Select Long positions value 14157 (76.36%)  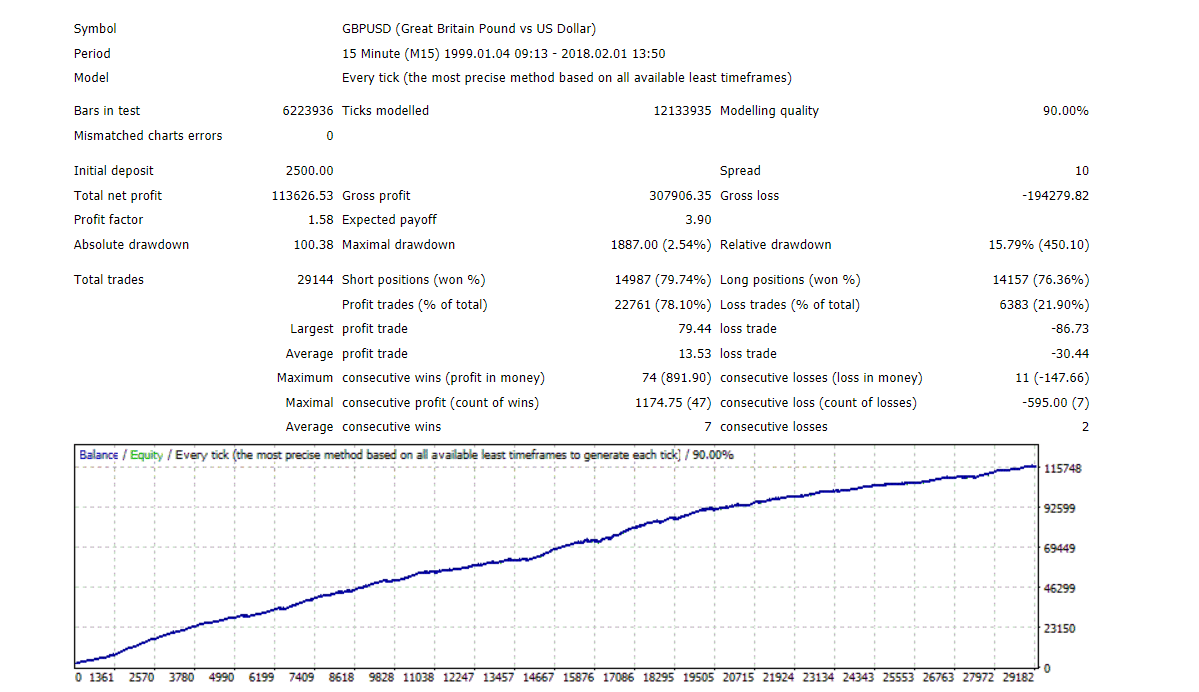pos(1041,280)
